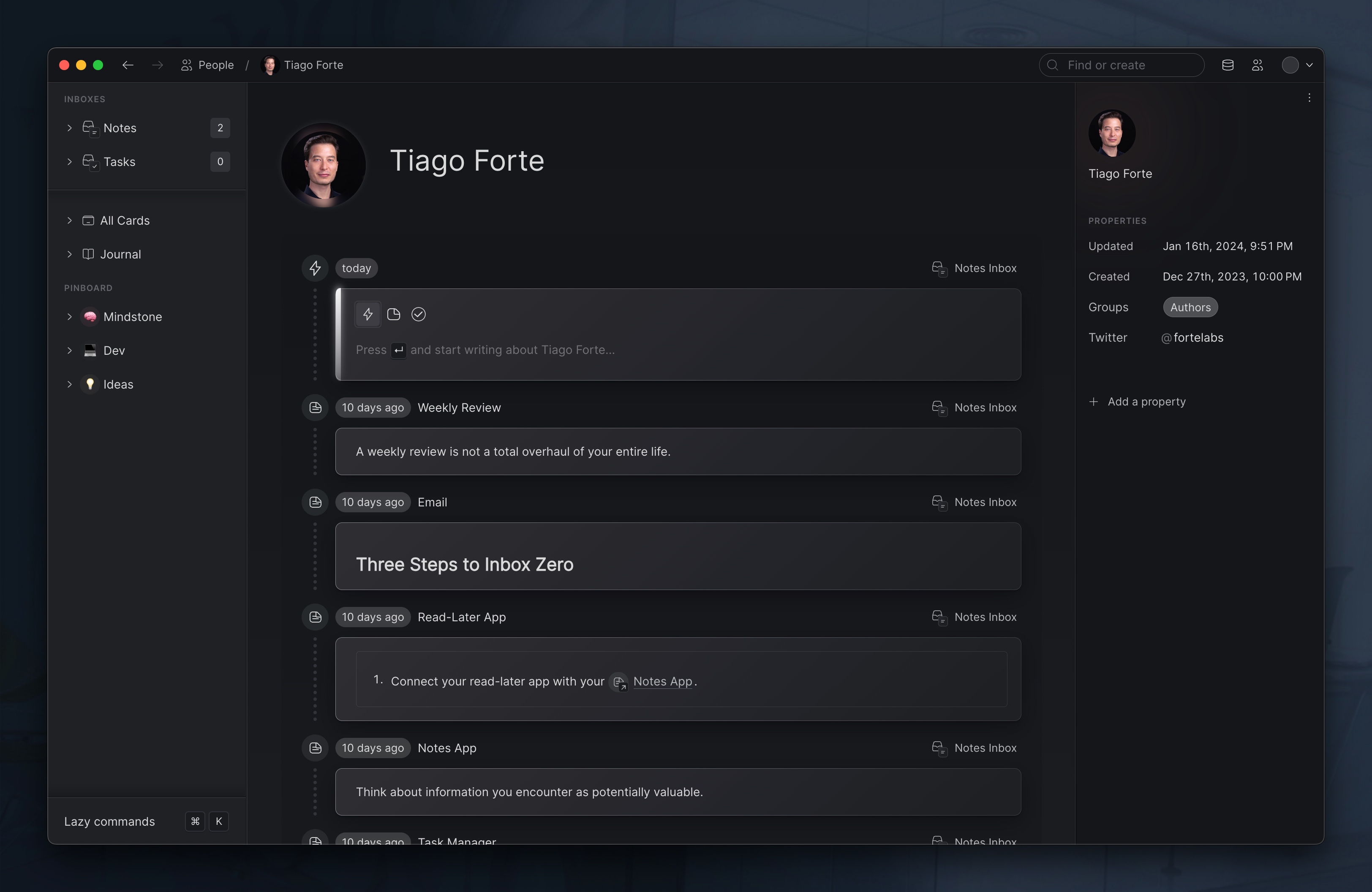This screenshot has height=892, width=1372.
Task: Click Notes Inbox on the Notes App row
Action: point(974,748)
